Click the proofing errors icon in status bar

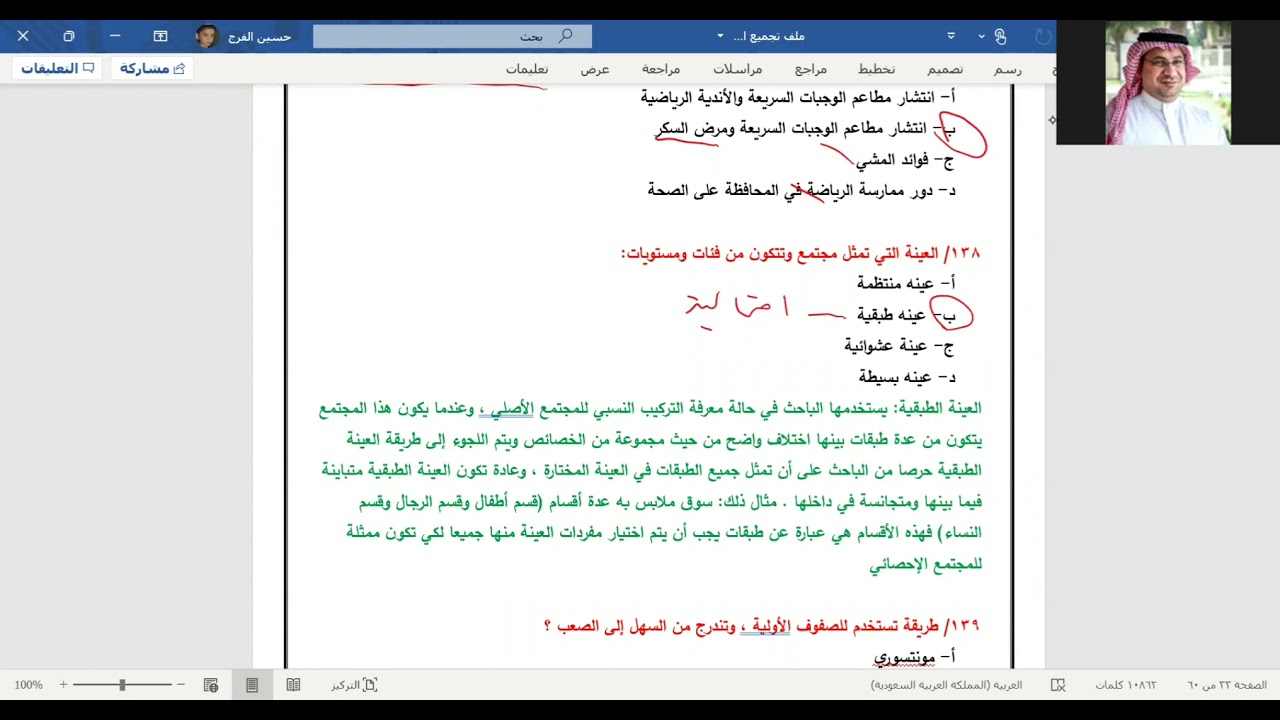coord(1058,685)
